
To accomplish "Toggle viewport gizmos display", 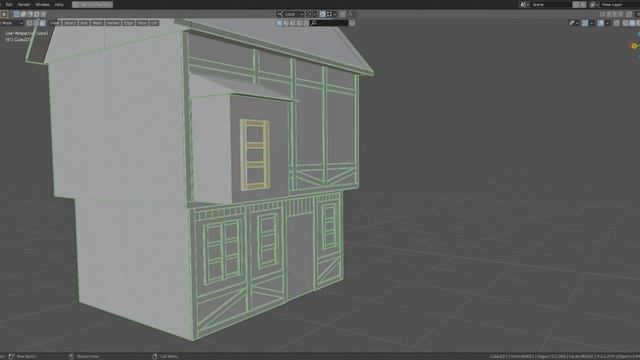I will (x=585, y=23).
